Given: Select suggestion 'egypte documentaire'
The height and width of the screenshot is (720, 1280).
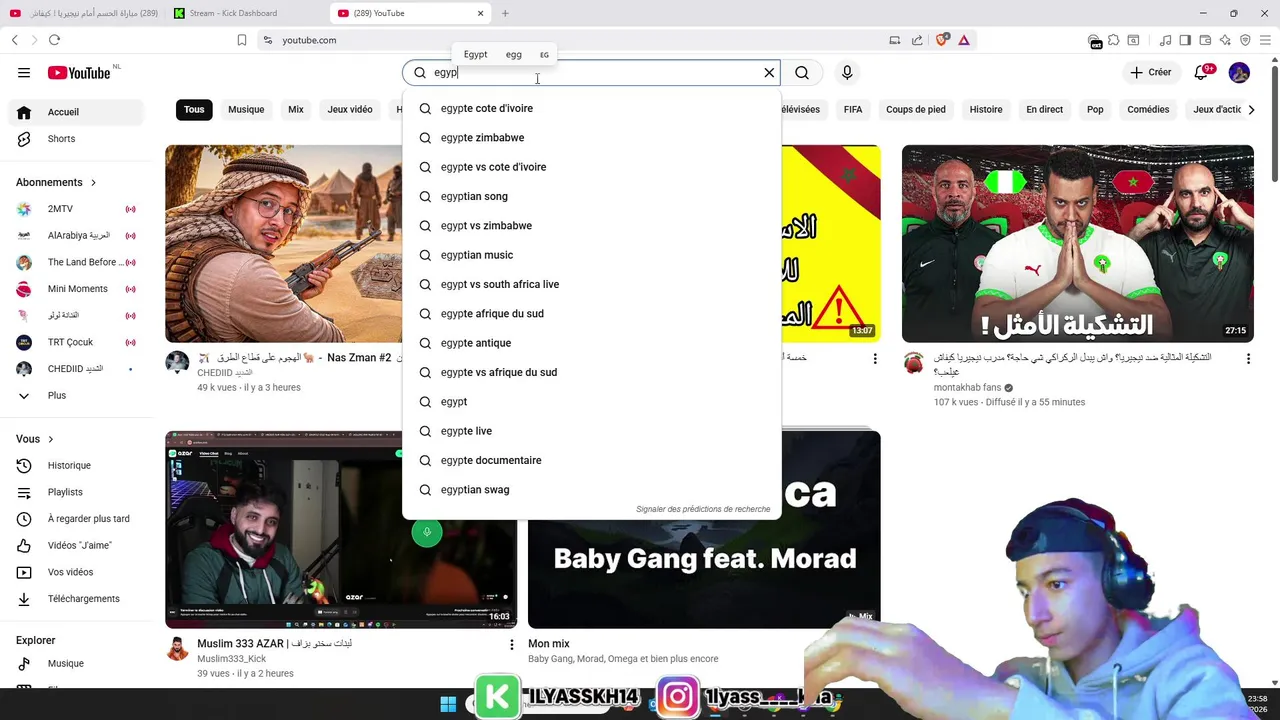Looking at the screenshot, I should [591, 460].
